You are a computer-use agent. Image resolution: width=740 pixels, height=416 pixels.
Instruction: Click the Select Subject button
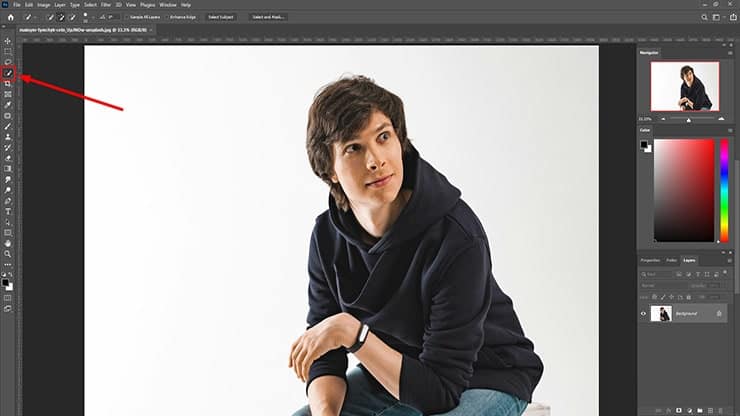click(218, 17)
